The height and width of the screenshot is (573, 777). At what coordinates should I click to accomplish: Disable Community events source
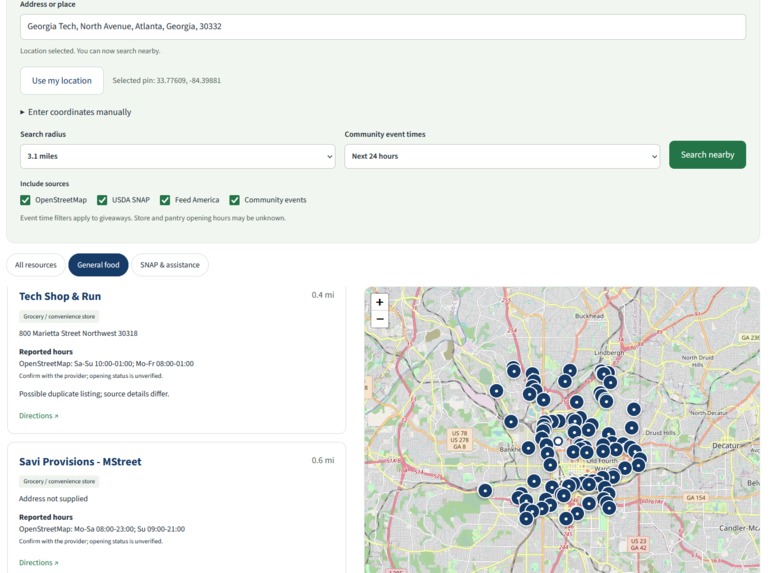coord(234,200)
